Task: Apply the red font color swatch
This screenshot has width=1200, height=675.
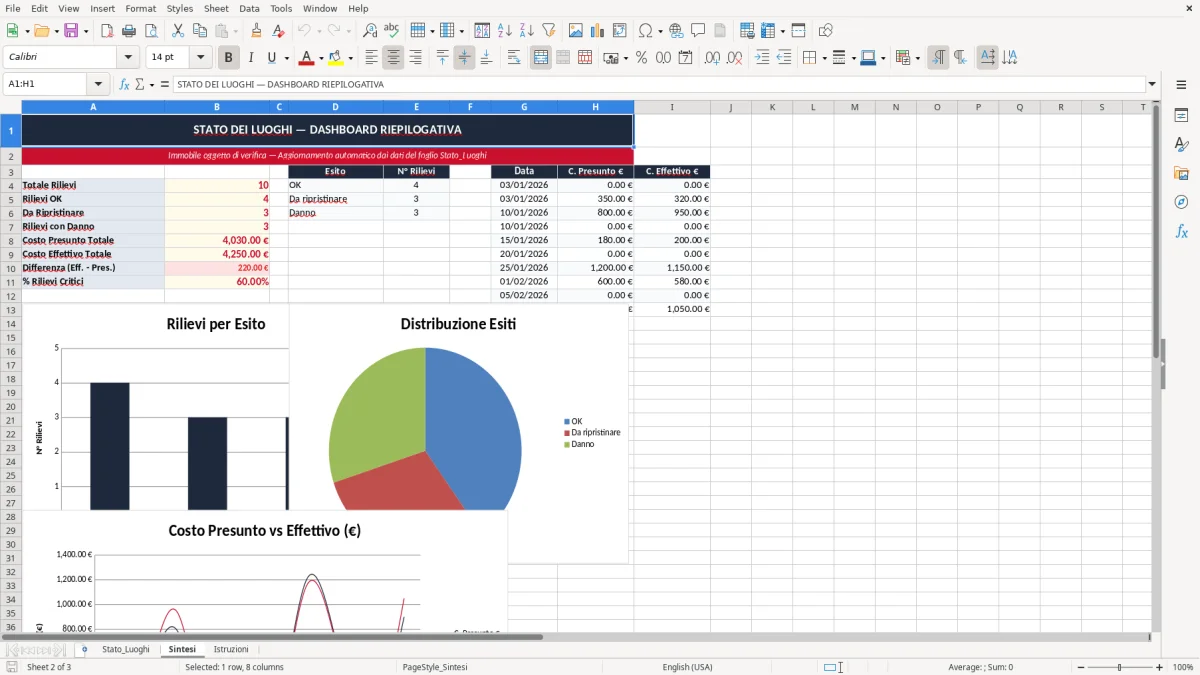Action: tap(306, 58)
